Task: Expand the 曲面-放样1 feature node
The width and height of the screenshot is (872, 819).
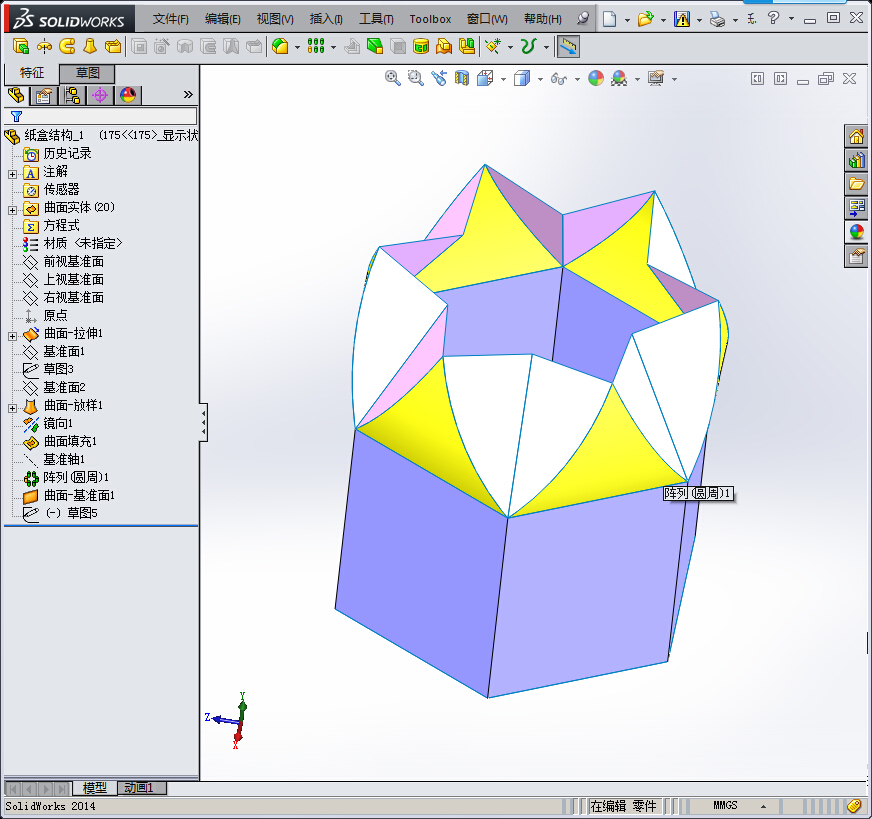Action: (12, 407)
